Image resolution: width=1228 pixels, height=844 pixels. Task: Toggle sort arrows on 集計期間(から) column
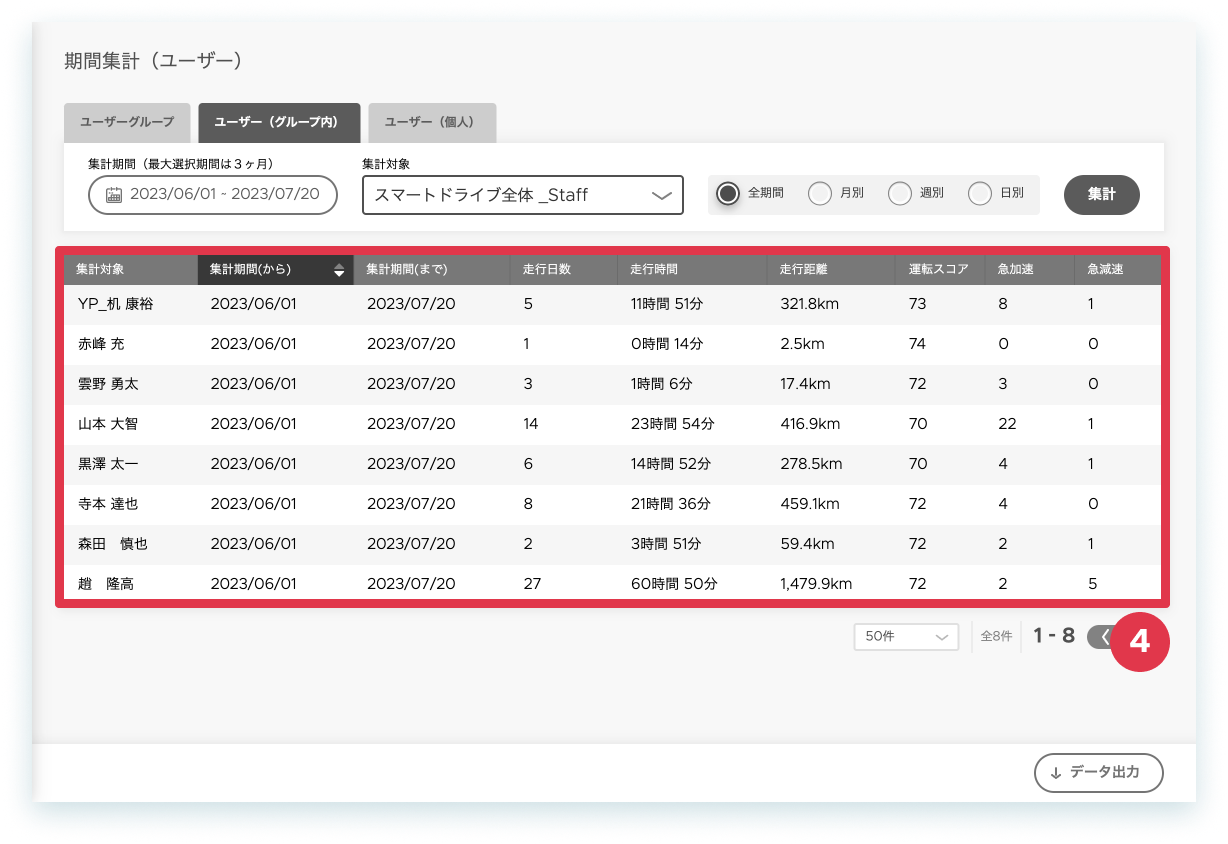(x=339, y=270)
